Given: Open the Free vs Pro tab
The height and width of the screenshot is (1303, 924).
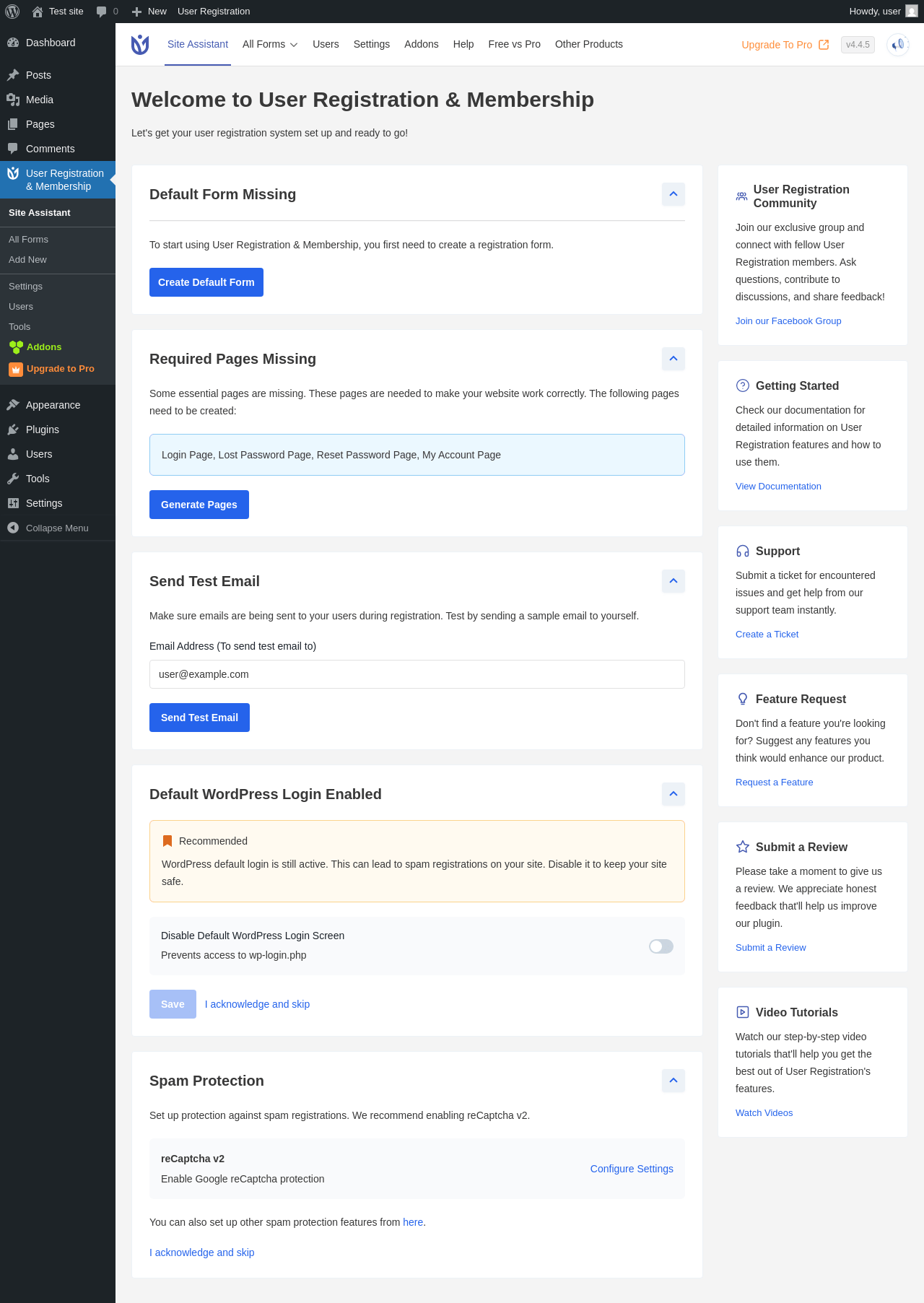Looking at the screenshot, I should point(514,45).
